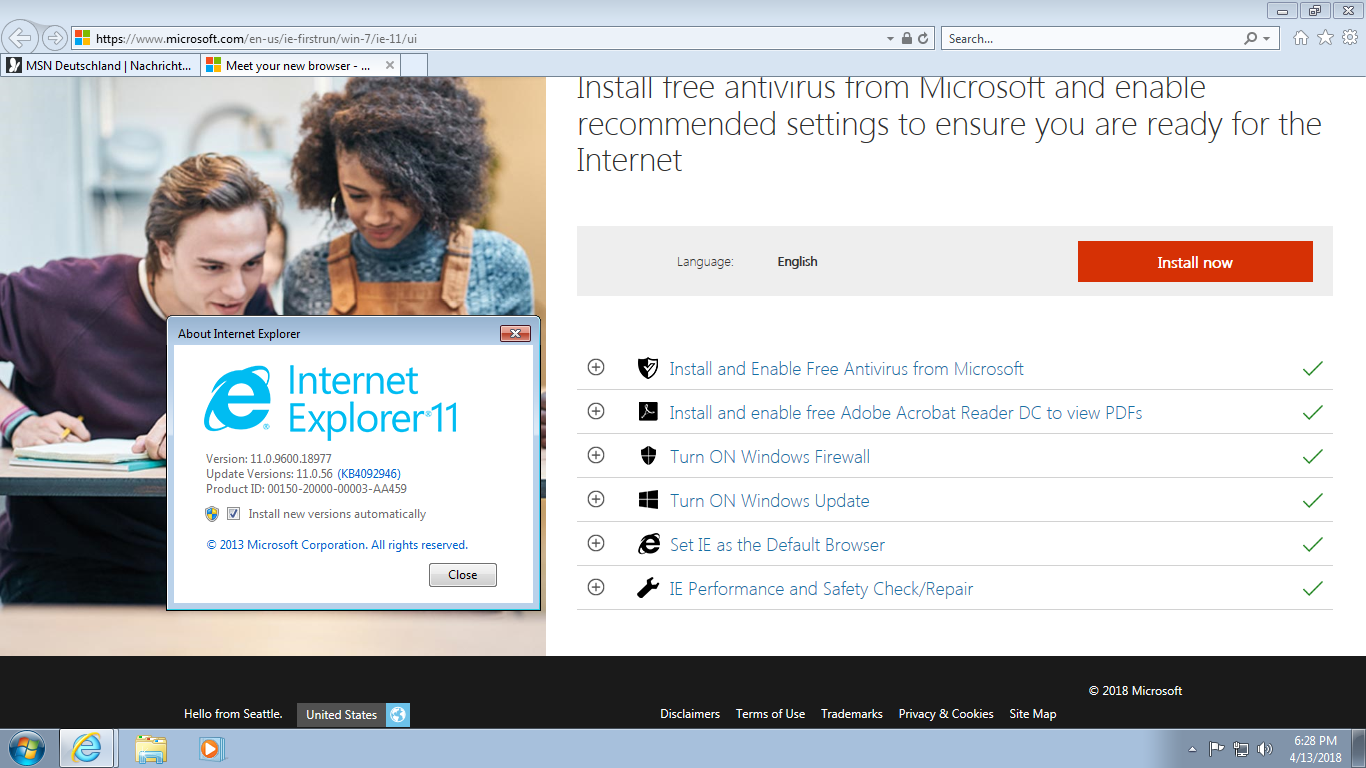Image resolution: width=1366 pixels, height=768 pixels.
Task: Click the Windows Firewall shield icon
Action: (648, 456)
